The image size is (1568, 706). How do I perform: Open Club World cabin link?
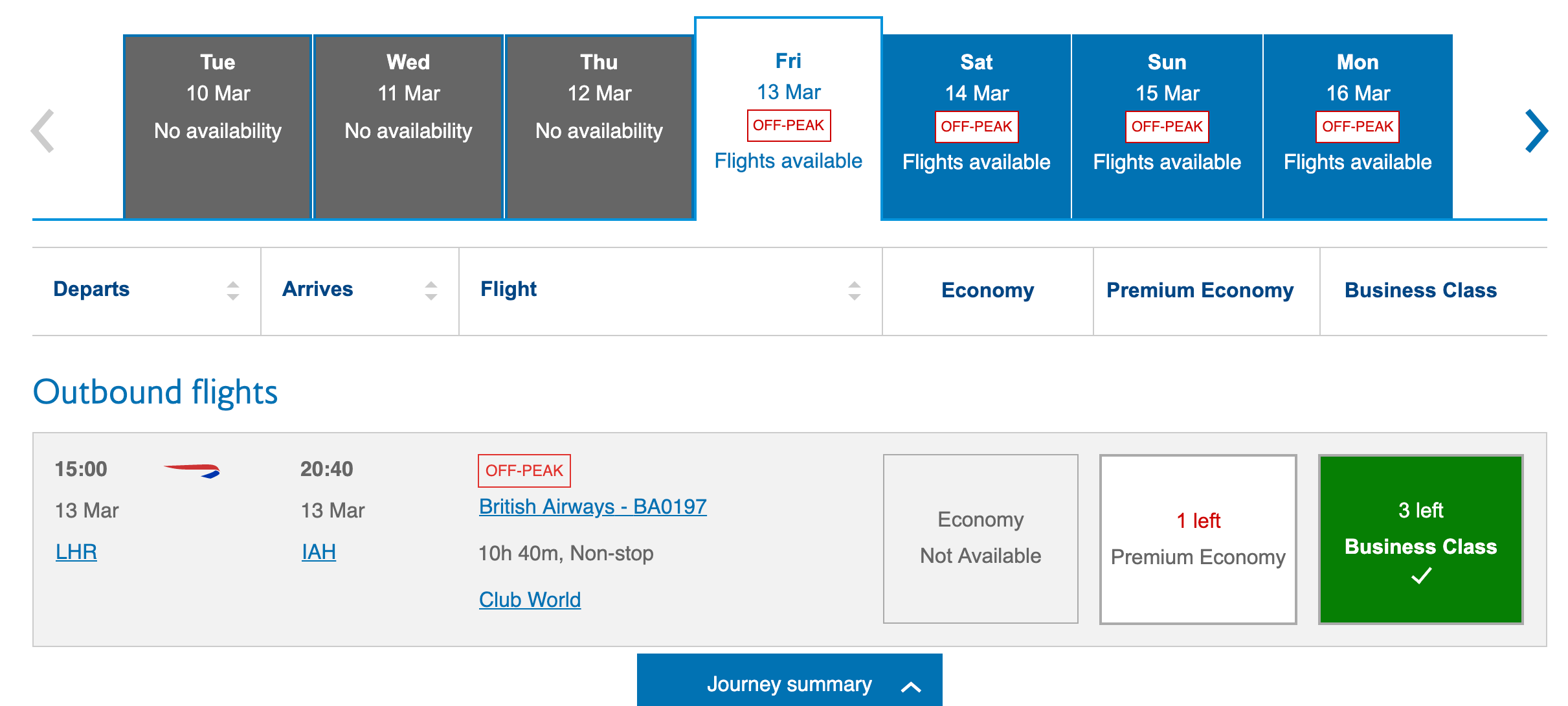(x=530, y=600)
